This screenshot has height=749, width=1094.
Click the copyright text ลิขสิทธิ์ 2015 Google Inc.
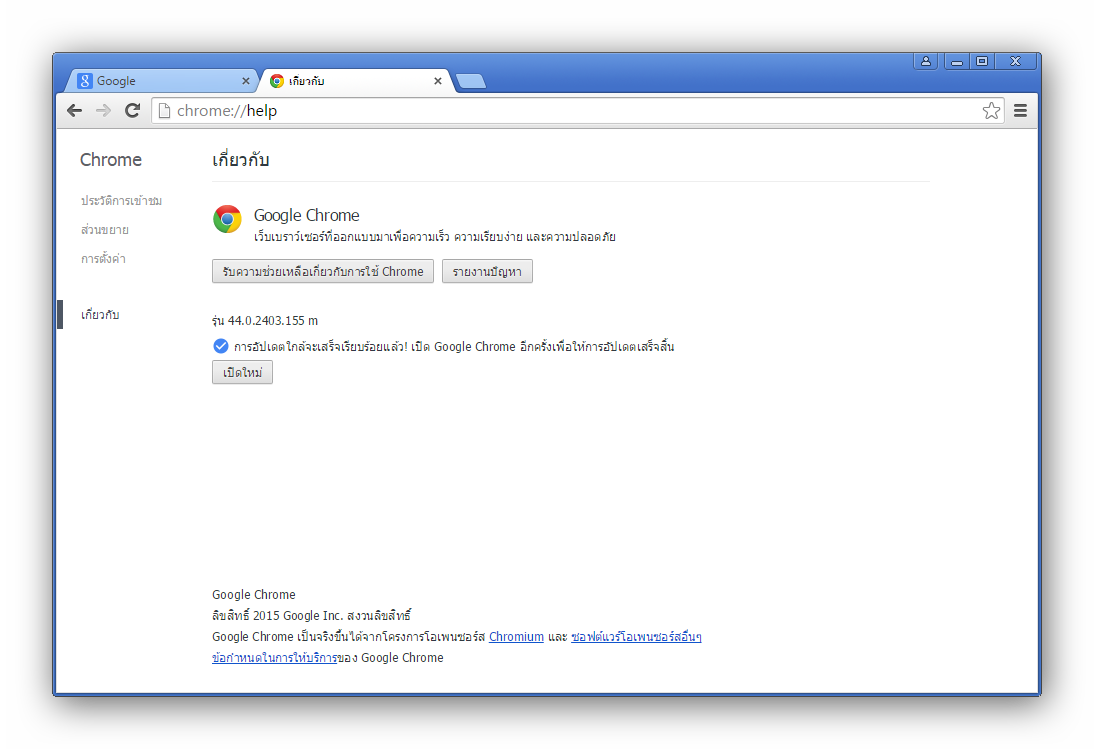point(277,616)
